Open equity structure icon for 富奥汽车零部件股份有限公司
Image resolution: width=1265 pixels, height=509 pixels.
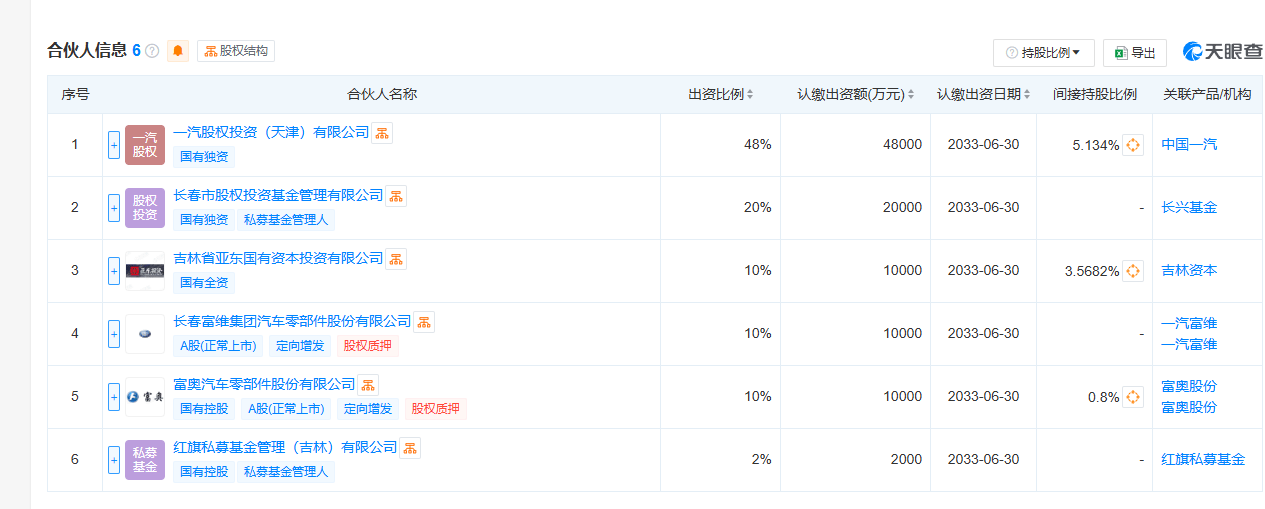(x=368, y=385)
